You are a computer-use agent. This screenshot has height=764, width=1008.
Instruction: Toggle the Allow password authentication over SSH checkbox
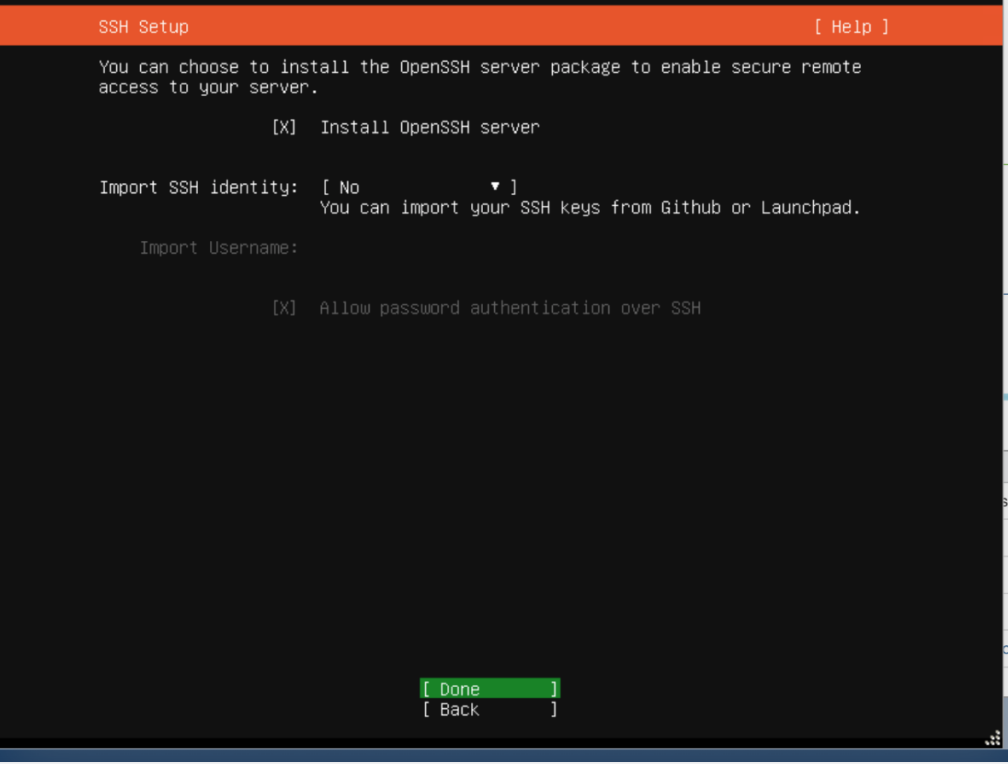pos(284,308)
